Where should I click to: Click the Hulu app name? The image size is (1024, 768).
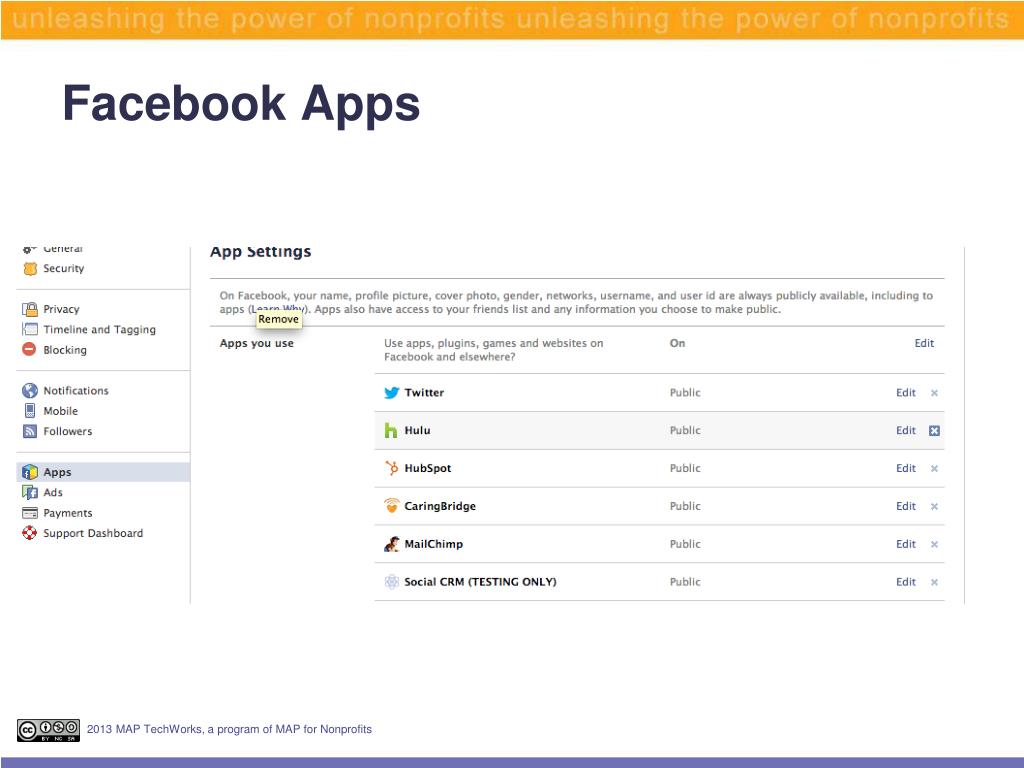coord(417,430)
